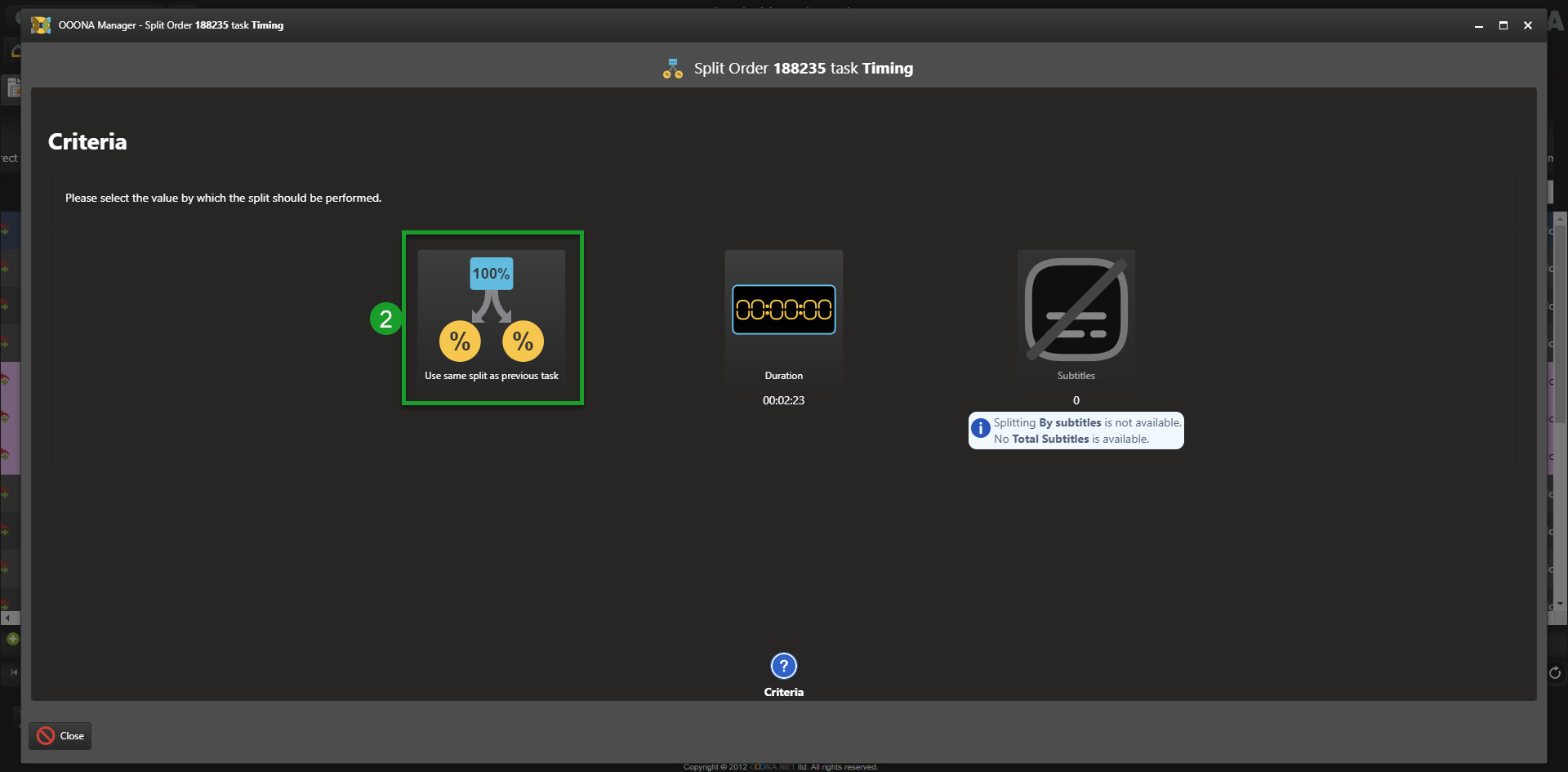This screenshot has width=1568, height=772.
Task: Click the background scrollbar down arrow
Action: click(x=1560, y=605)
